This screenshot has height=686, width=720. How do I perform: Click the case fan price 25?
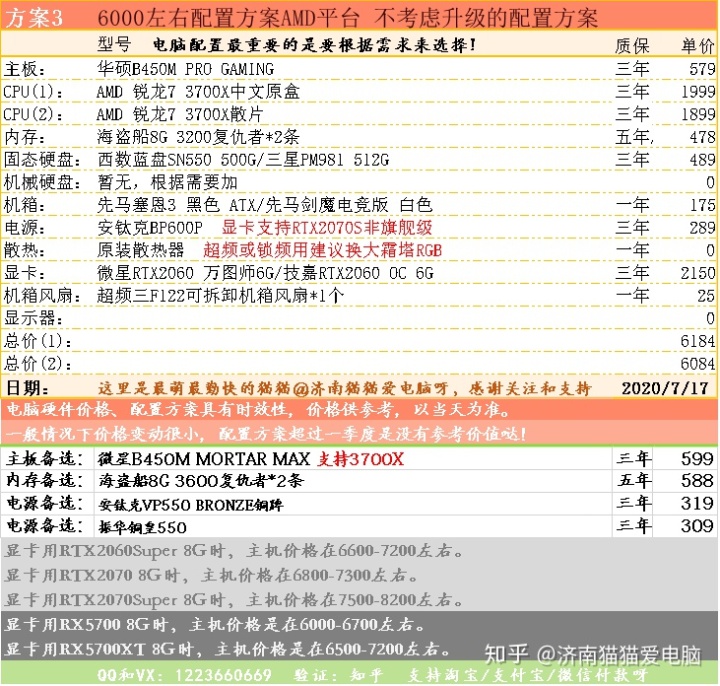pyautogui.click(x=706, y=295)
